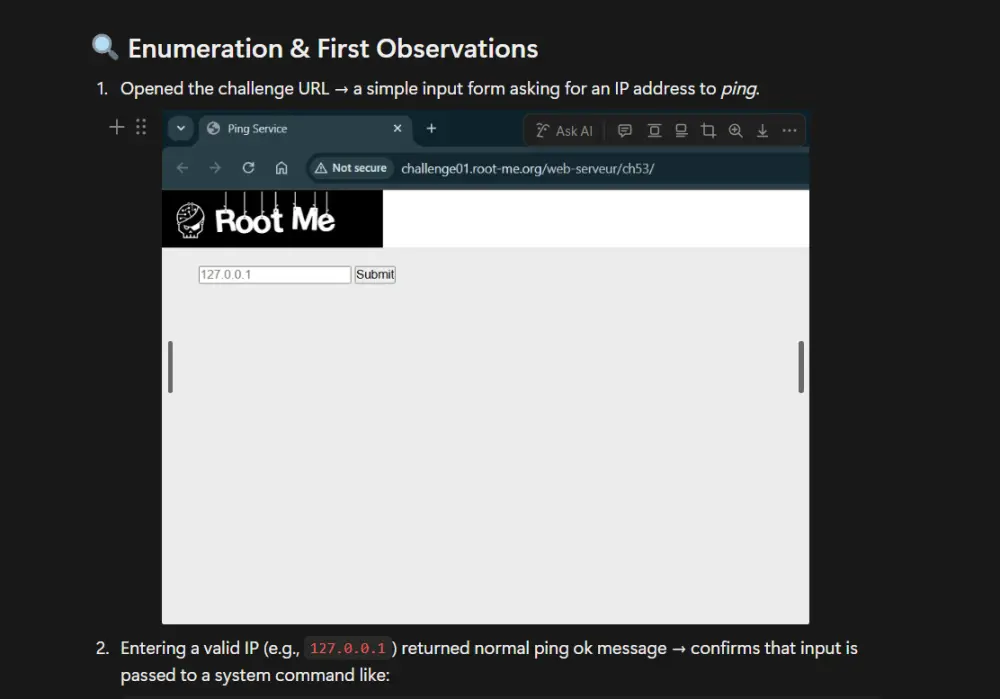Open the tab list chevron dropdown

(181, 128)
